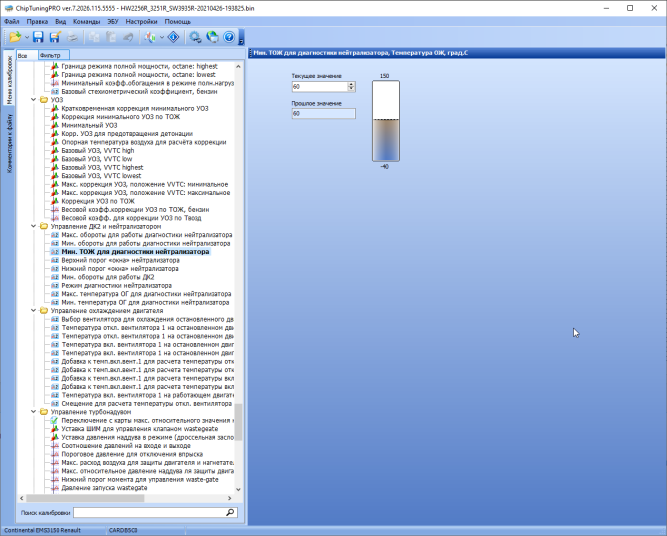
Task: Open help via the blue question mark icon
Action: [x=229, y=37]
